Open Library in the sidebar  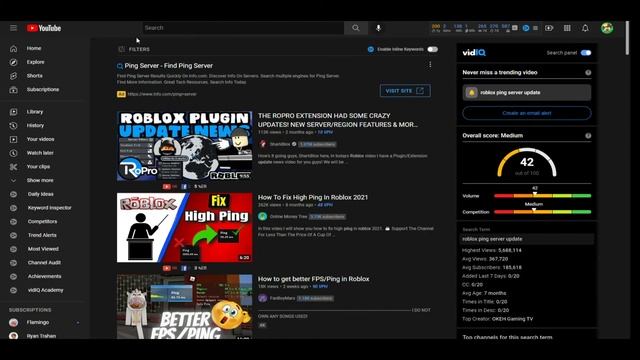click(35, 112)
